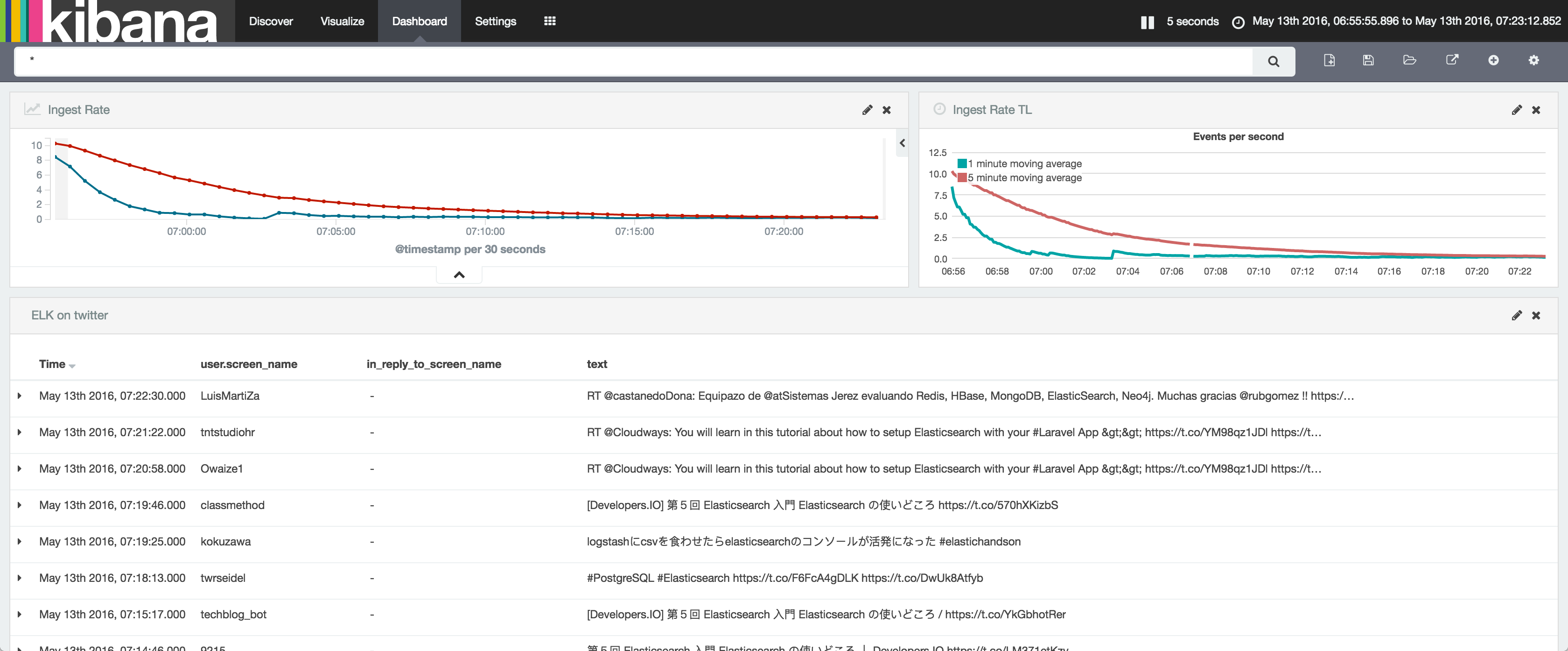Edit the Ingest Rate panel with pencil
1568x651 pixels.
(867, 110)
